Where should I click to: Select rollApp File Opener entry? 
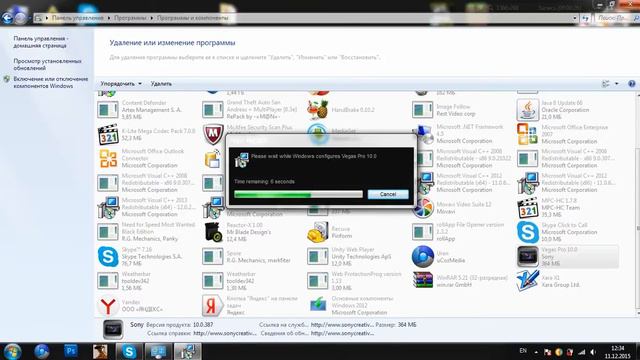(461, 232)
